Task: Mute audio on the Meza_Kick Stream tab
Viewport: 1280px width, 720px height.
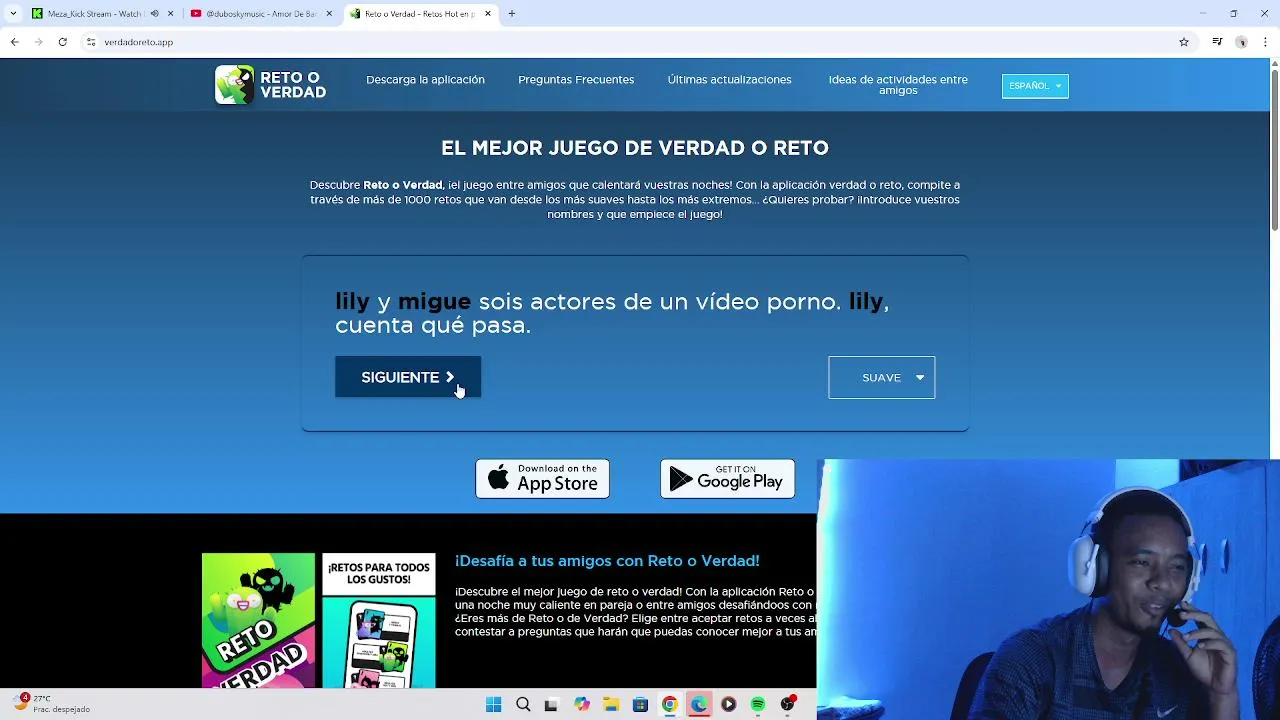Action: click(x=154, y=14)
